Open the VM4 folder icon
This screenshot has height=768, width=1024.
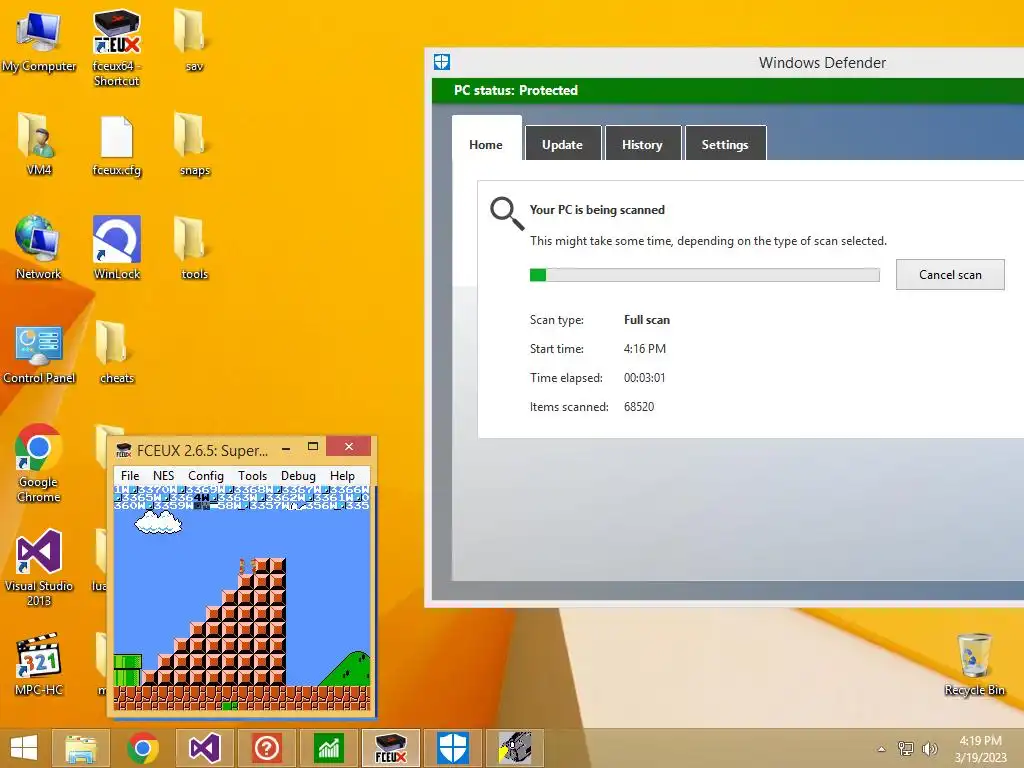[39, 144]
